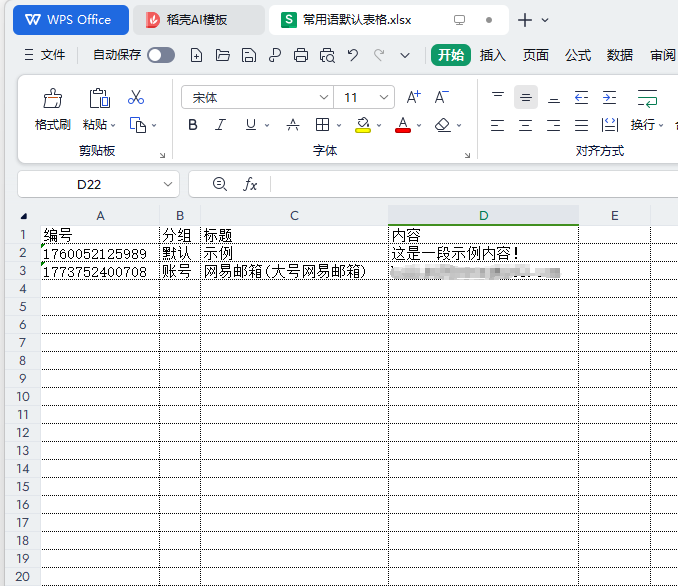Click the Redo arrow icon

pos(379,55)
